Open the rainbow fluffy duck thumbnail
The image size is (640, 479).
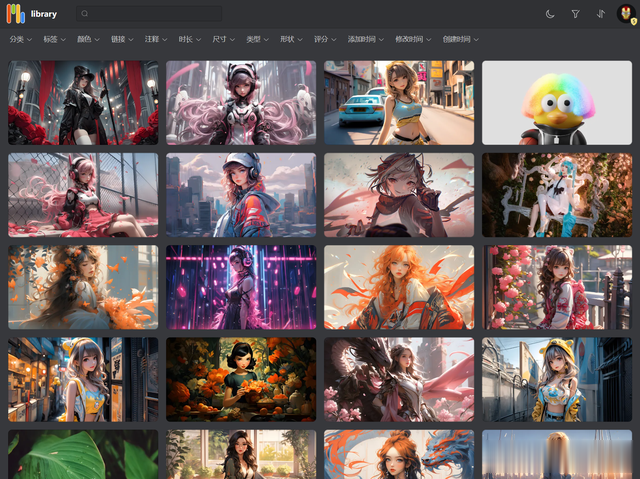click(557, 103)
